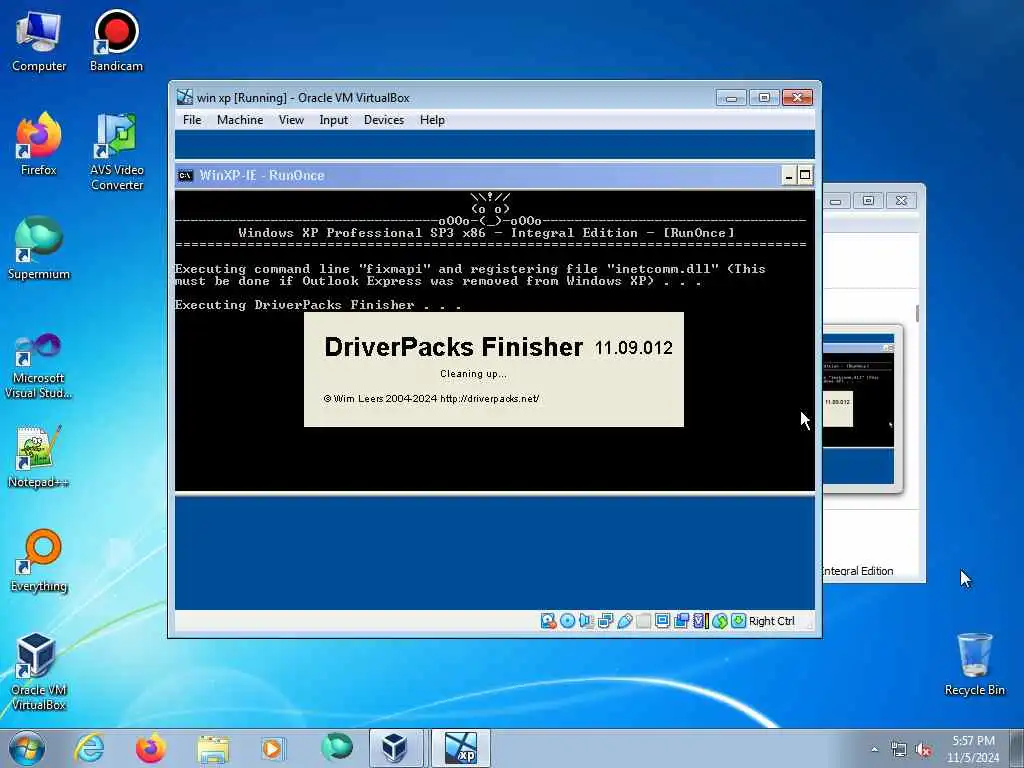This screenshot has width=1024, height=768.
Task: Click the Right Ctrl host key label
Action: click(772, 621)
